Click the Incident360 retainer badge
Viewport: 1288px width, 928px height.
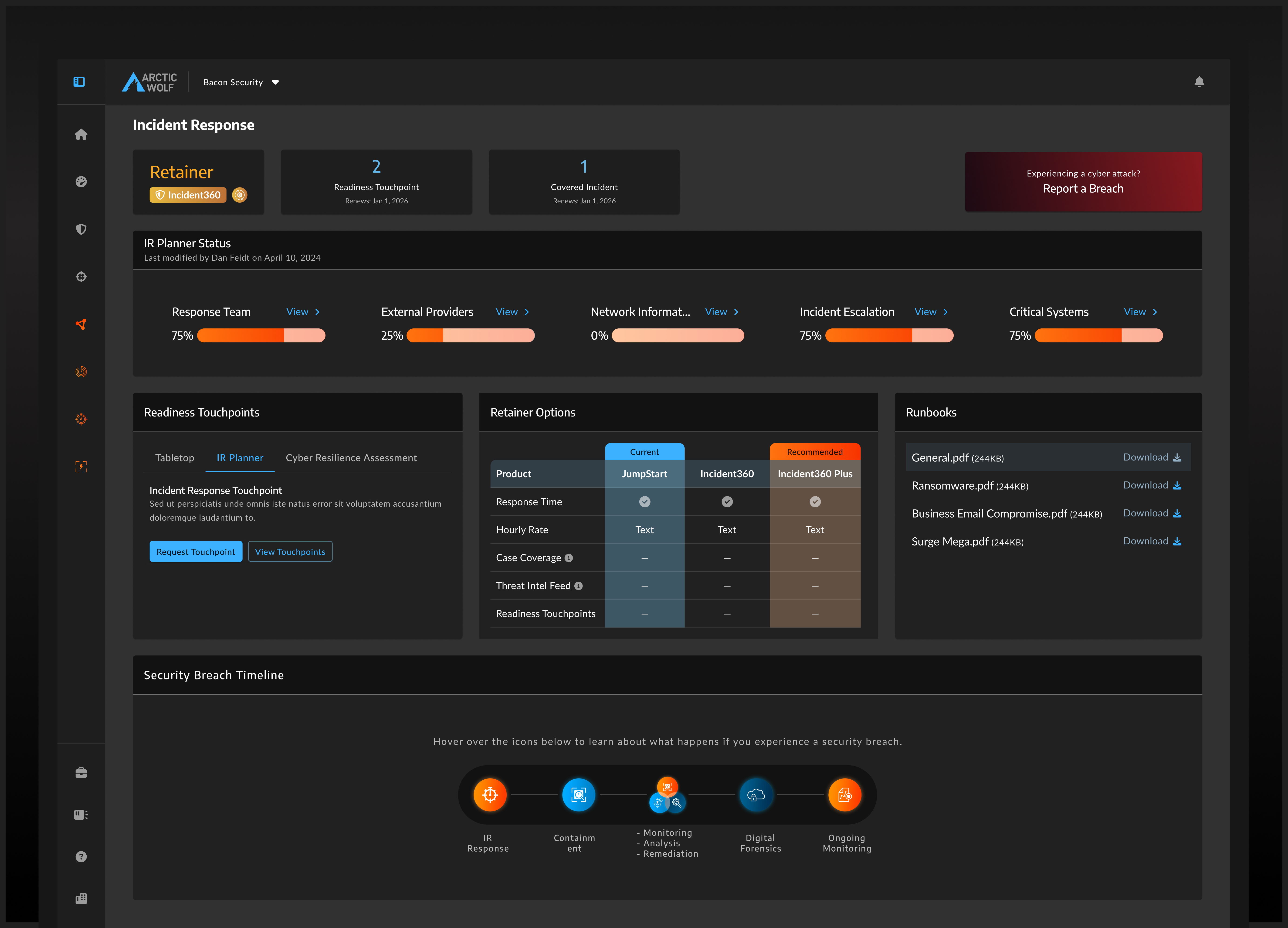coord(188,195)
